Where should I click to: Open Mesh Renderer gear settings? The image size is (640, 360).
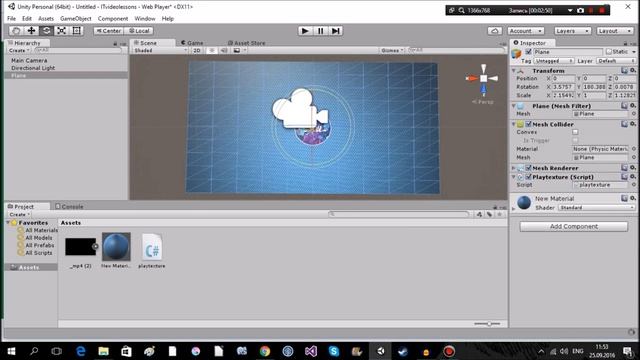tap(633, 168)
